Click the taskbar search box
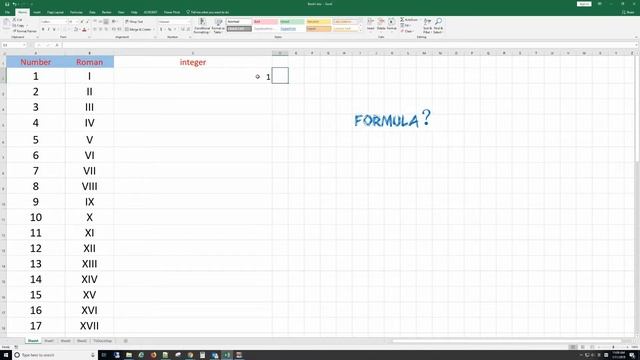Image resolution: width=640 pixels, height=360 pixels. 55,355
